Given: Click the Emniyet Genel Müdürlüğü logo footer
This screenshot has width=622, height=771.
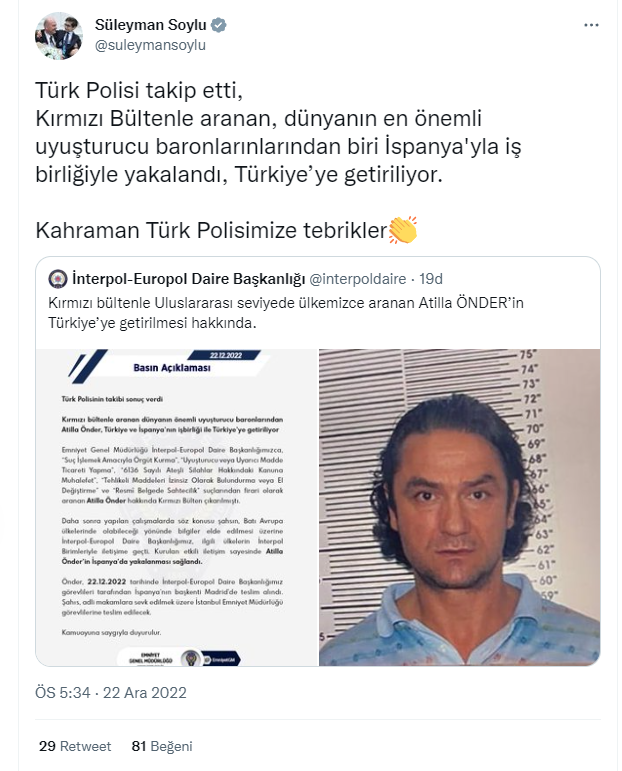Looking at the screenshot, I should pos(178,658).
